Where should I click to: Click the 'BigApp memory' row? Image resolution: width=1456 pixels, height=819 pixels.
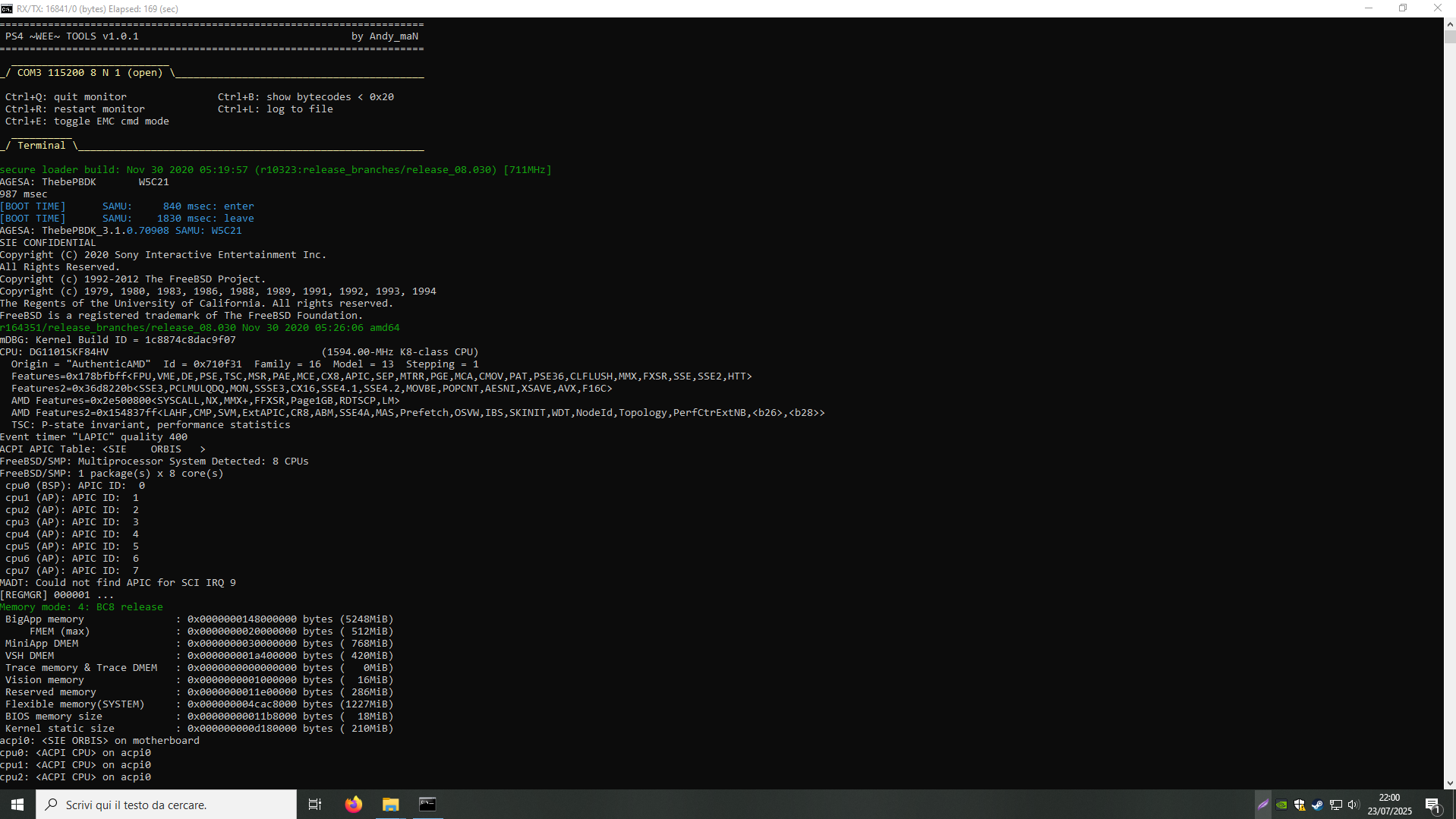[x=200, y=619]
